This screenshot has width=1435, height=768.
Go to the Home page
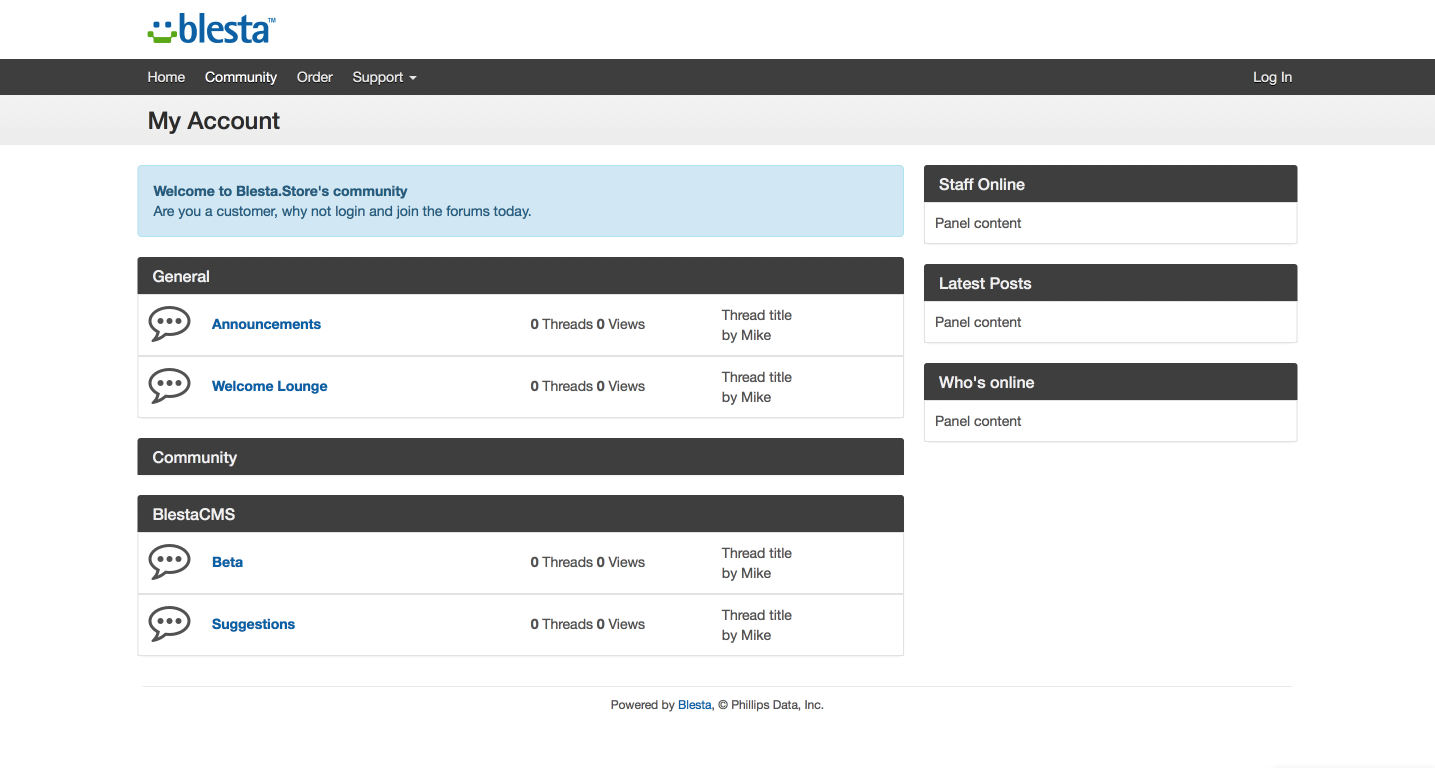(x=166, y=77)
